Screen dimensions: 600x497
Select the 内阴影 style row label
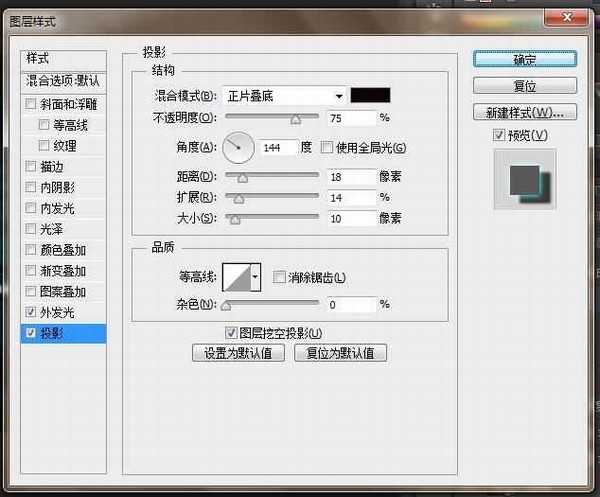[x=57, y=187]
